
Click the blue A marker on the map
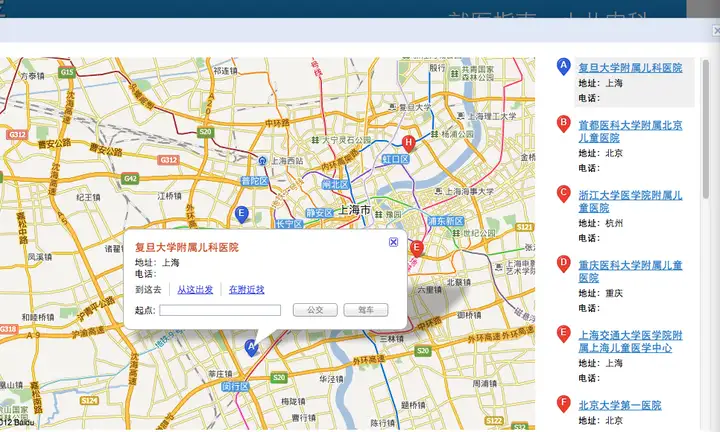click(251, 348)
